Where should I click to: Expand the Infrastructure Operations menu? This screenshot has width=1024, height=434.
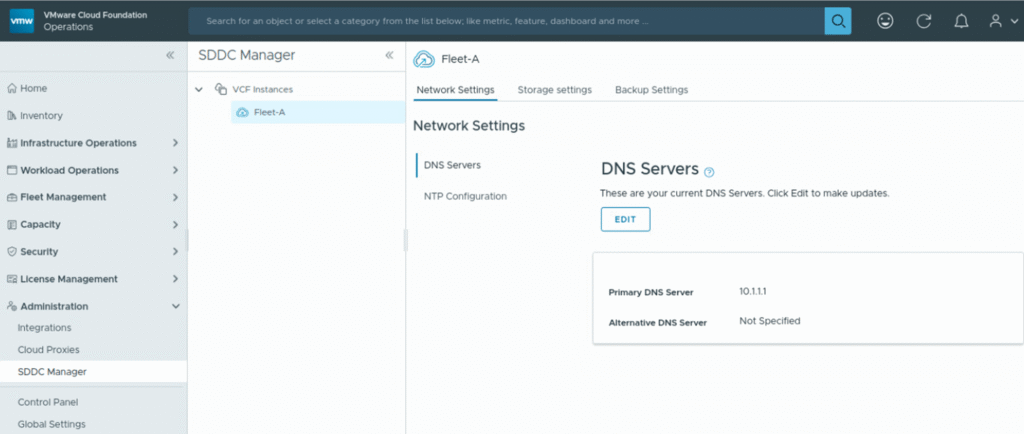coord(176,143)
